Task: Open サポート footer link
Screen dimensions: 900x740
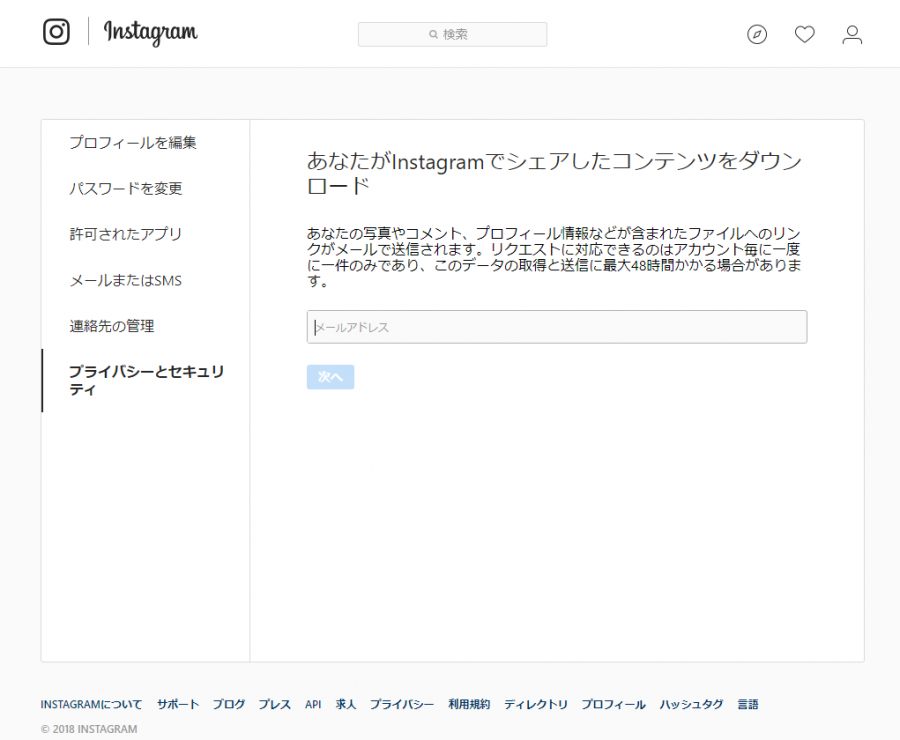Action: click(x=178, y=704)
